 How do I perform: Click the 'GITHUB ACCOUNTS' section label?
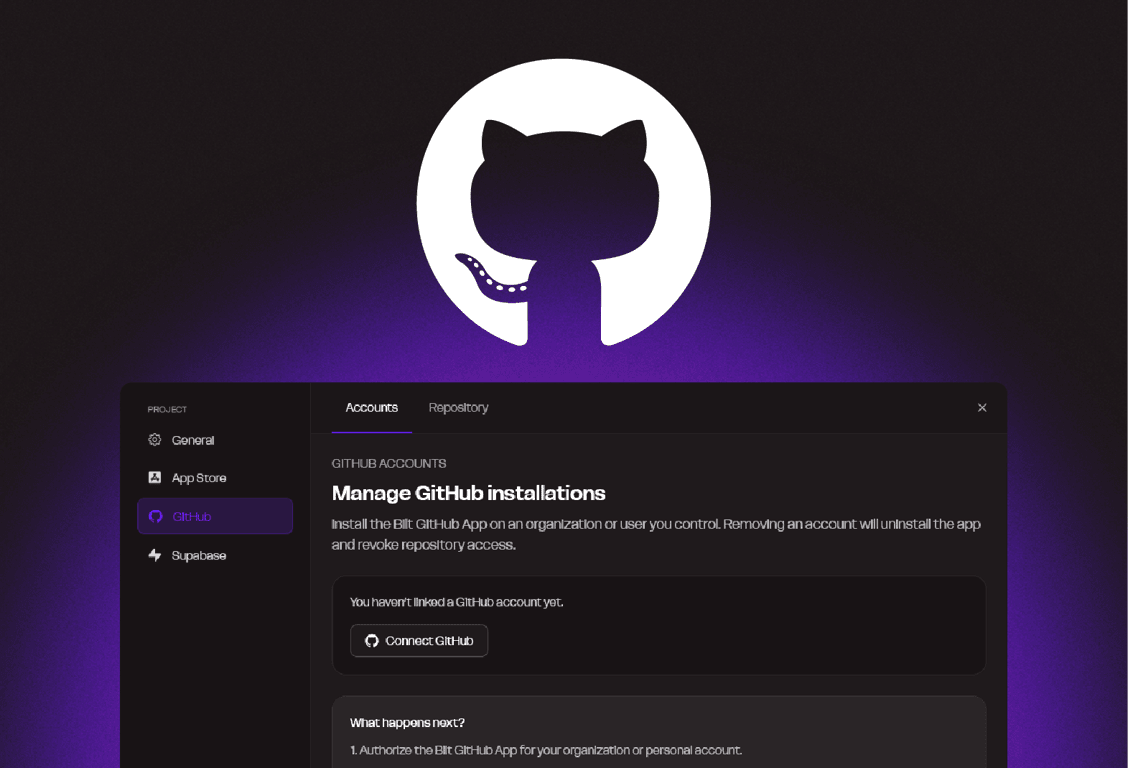pos(389,464)
